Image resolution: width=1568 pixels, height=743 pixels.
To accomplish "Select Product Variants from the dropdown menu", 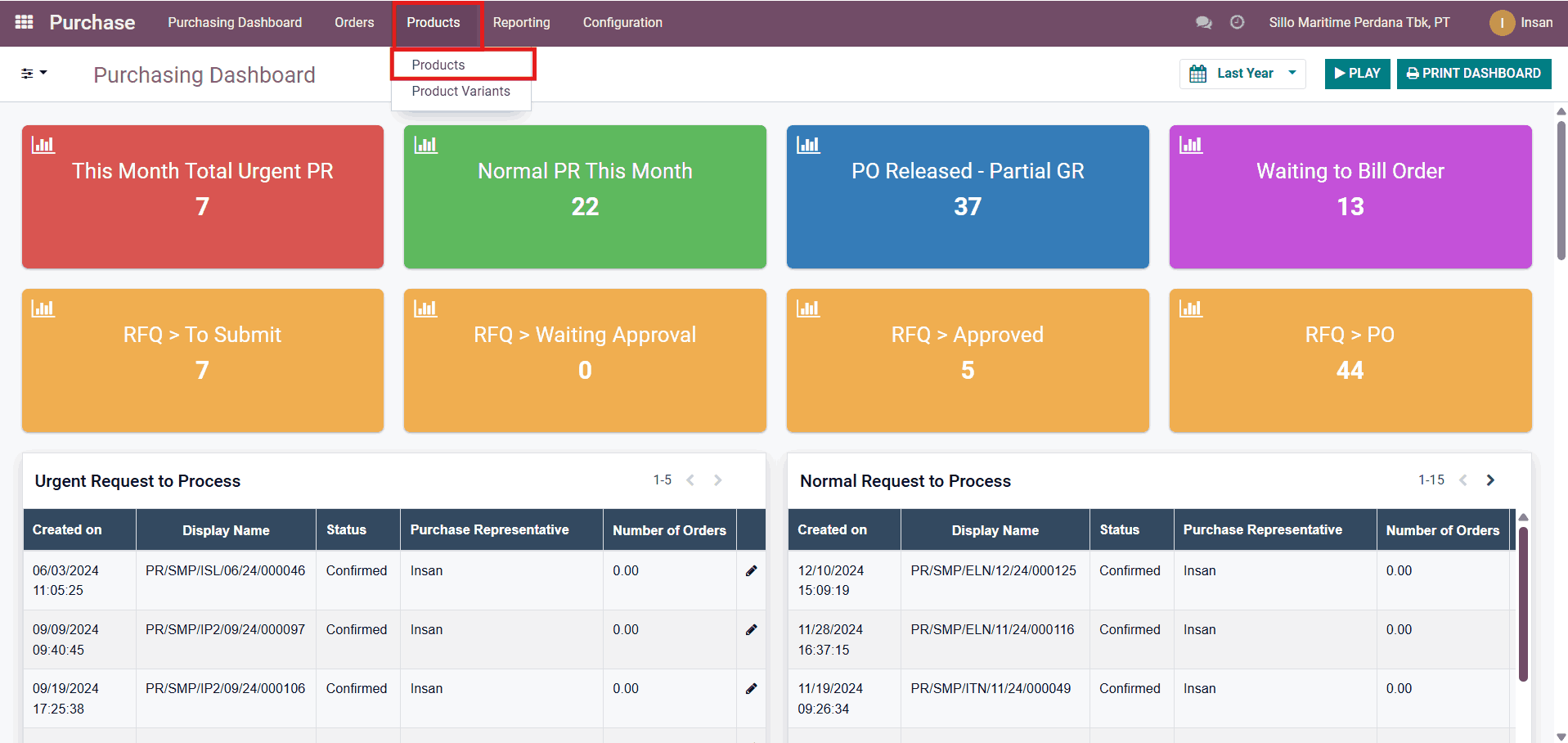I will point(461,92).
